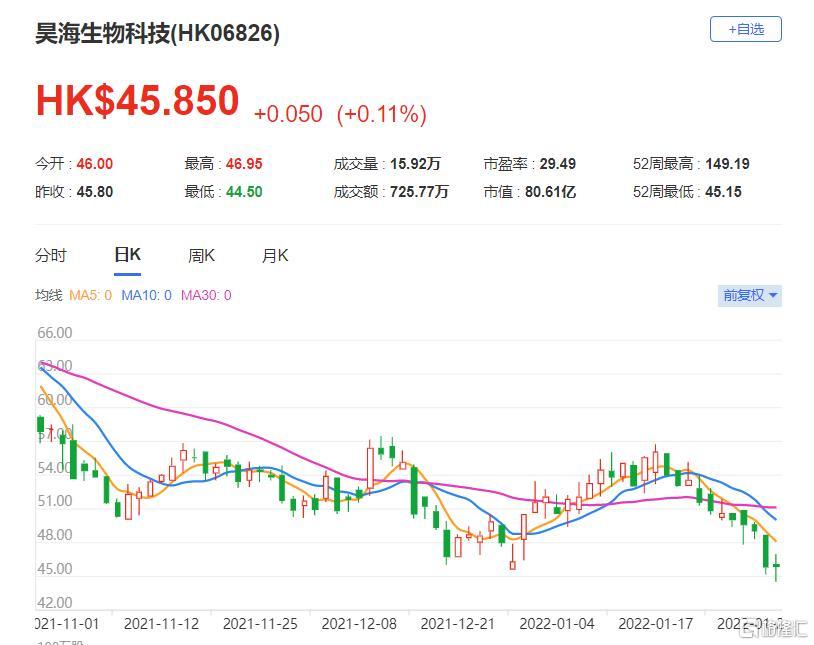Switch to the 分时 intraday tab

pyautogui.click(x=51, y=256)
